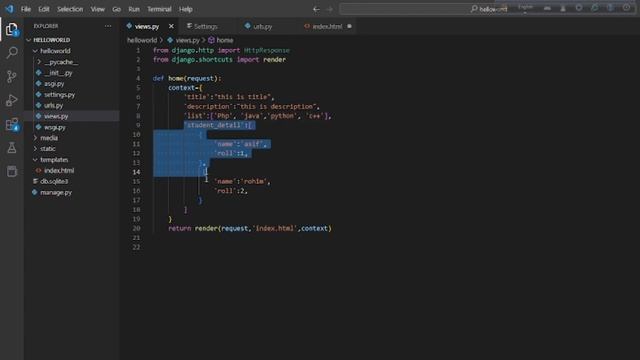Open the File menu
This screenshot has height=360, width=640.
click(x=26, y=9)
